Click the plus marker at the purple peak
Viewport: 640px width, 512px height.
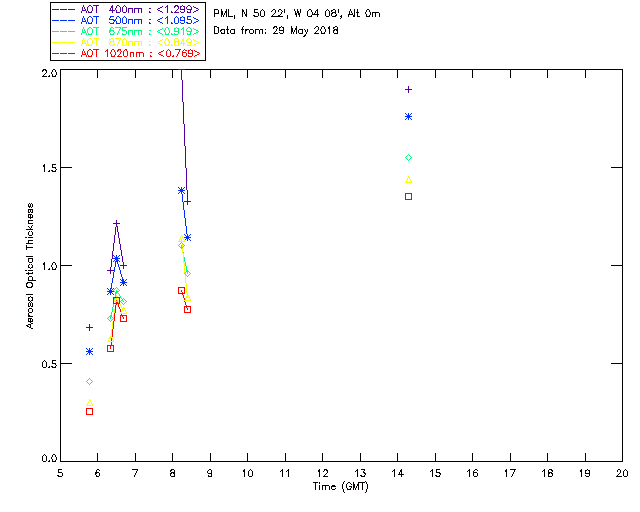116,223
